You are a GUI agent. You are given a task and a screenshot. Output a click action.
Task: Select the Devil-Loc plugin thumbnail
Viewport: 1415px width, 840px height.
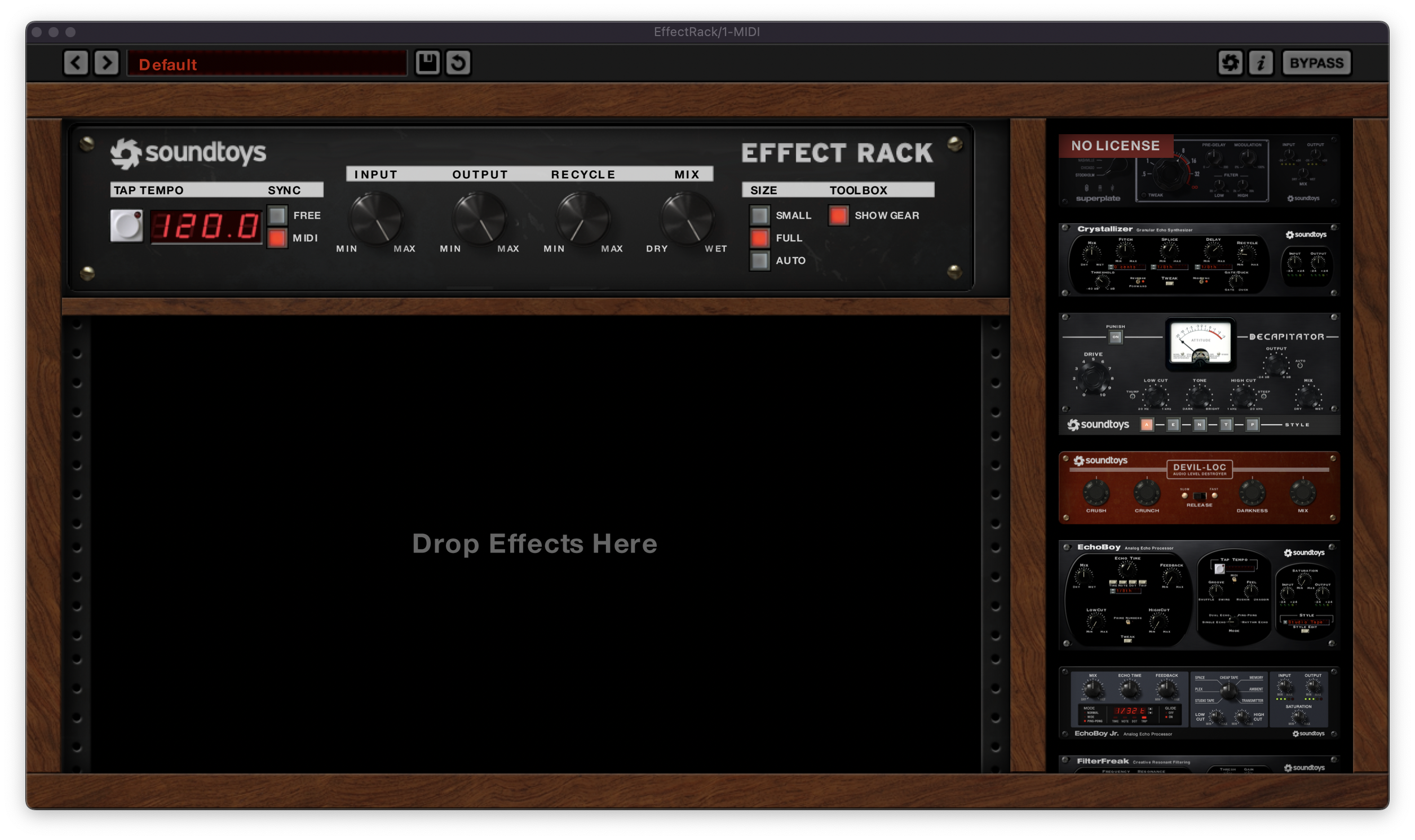(x=1199, y=487)
